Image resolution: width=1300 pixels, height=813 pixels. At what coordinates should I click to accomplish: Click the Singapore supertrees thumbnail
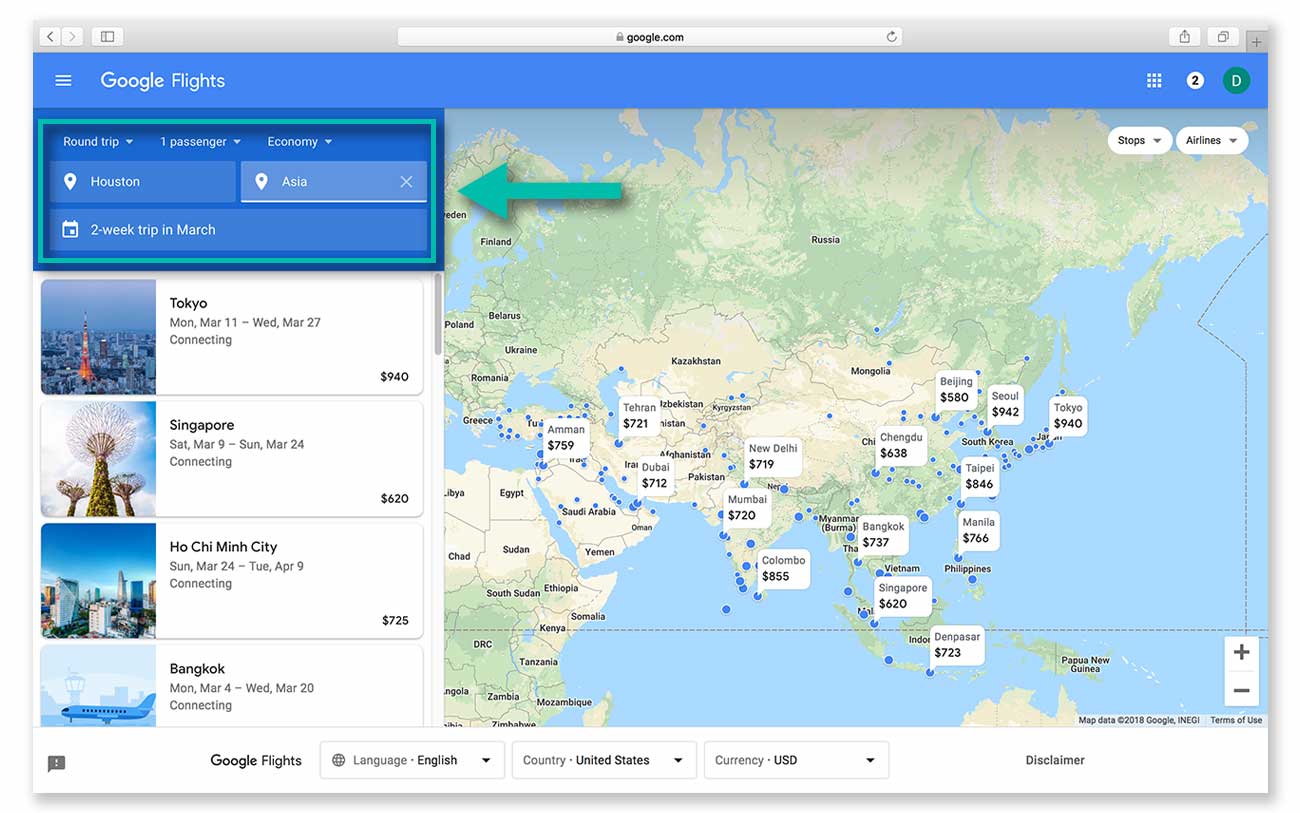tap(98, 459)
